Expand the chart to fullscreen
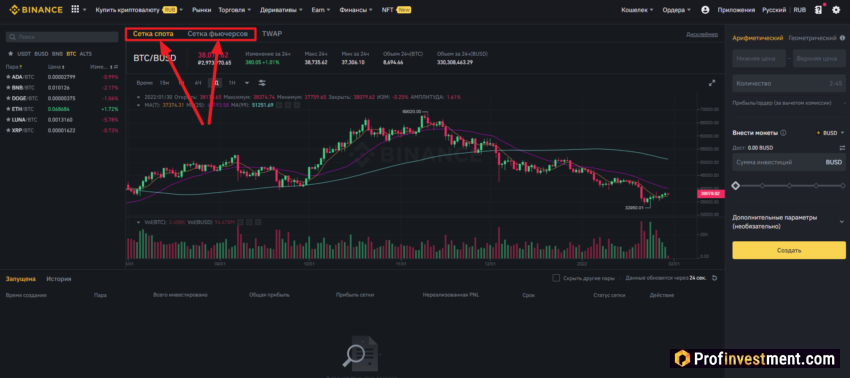 click(x=712, y=83)
